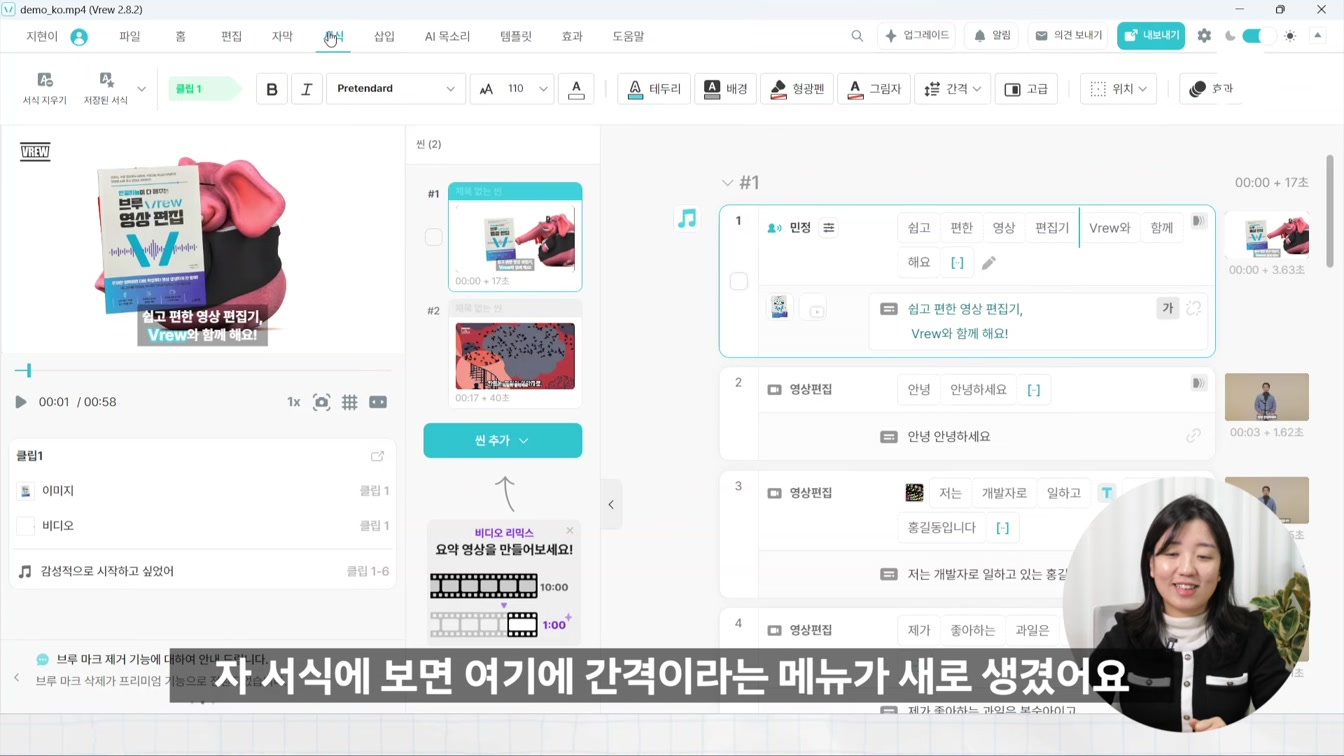Collapse the #1 scene header chevron
This screenshot has width=1344, height=756.
point(727,183)
